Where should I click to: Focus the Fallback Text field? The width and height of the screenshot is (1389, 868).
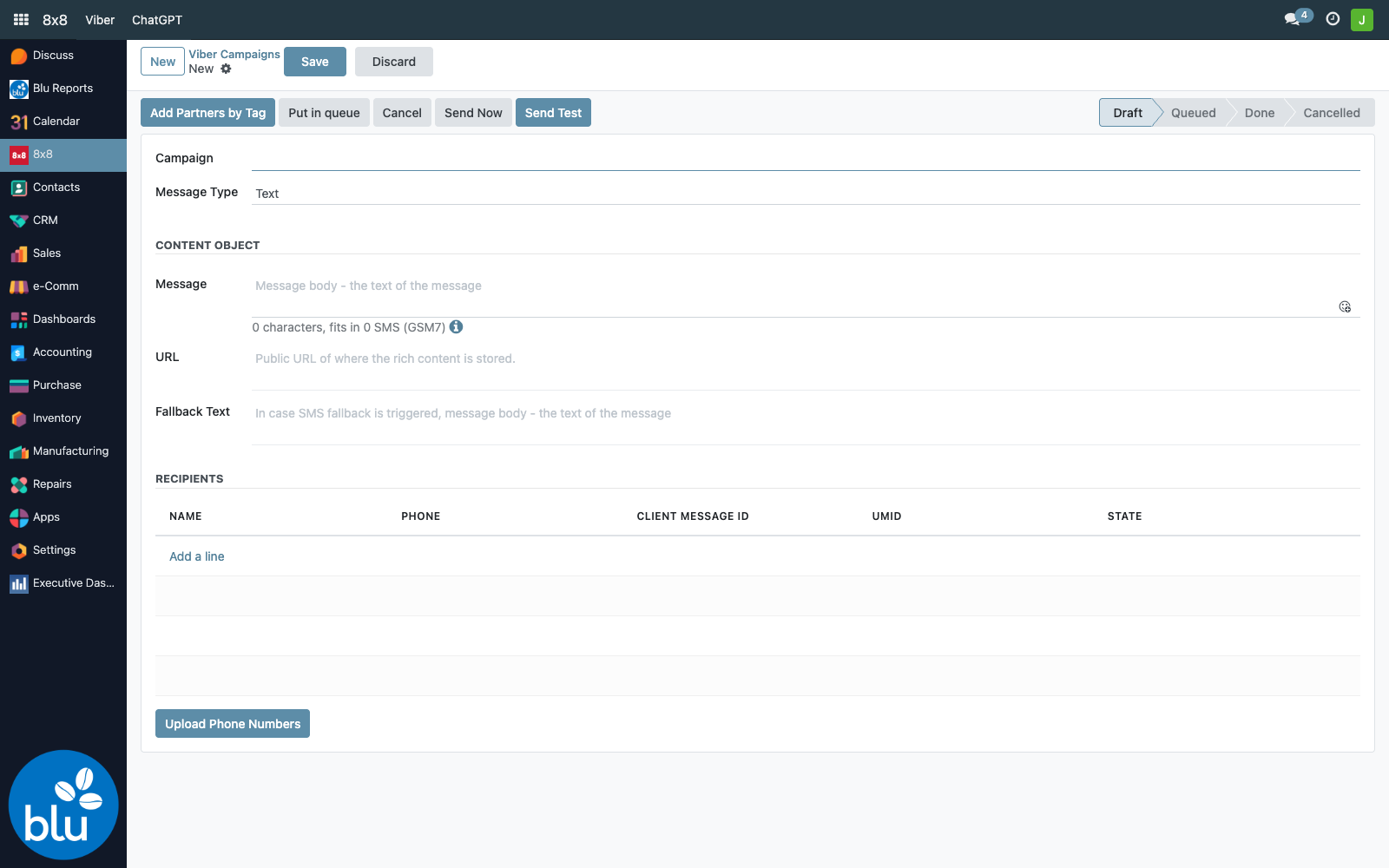806,423
